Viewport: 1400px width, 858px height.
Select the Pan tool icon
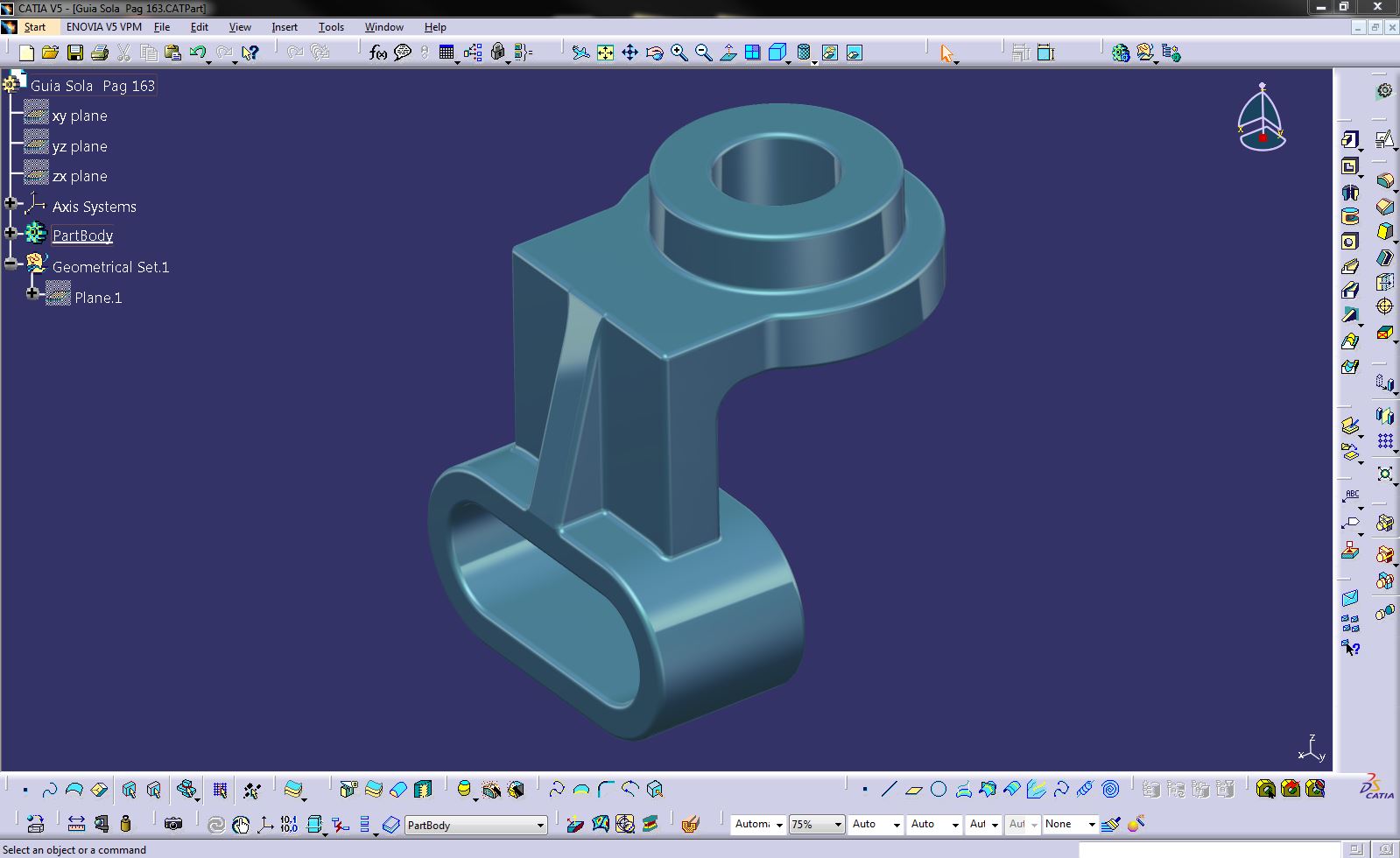(x=630, y=53)
